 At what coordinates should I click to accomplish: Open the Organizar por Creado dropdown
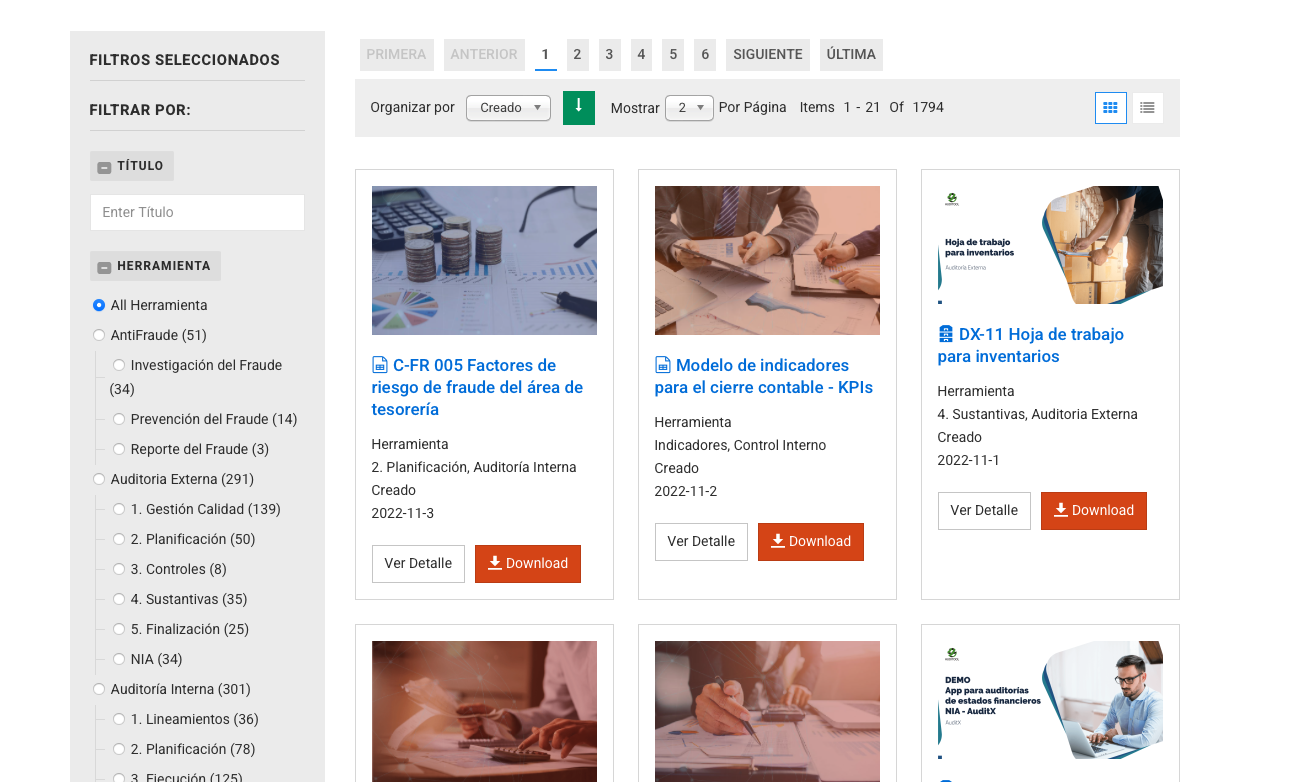[508, 108]
